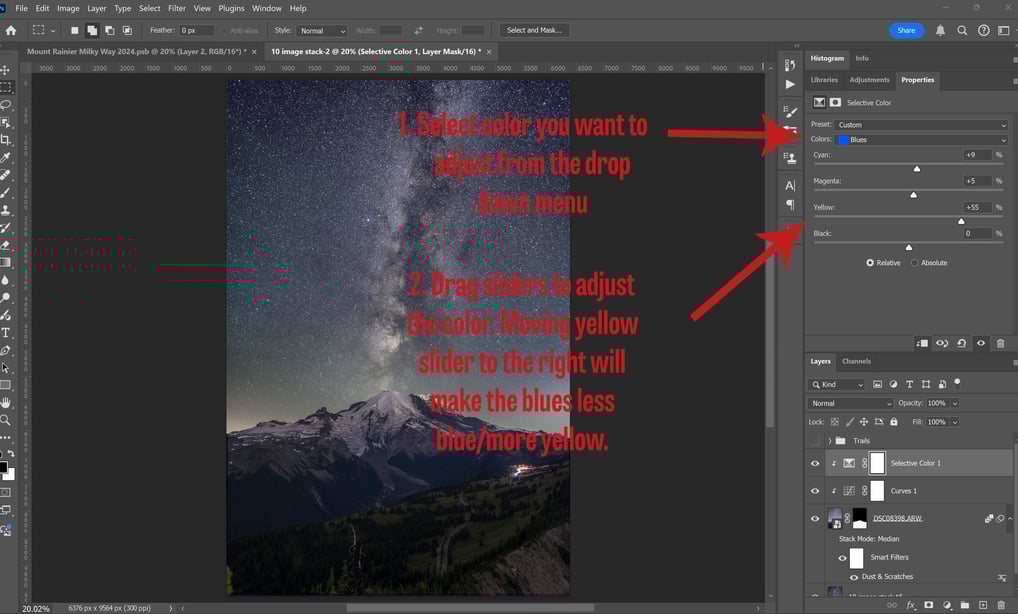This screenshot has height=614, width=1018.
Task: Select the Clone Stamp tool
Action: pos(6,210)
